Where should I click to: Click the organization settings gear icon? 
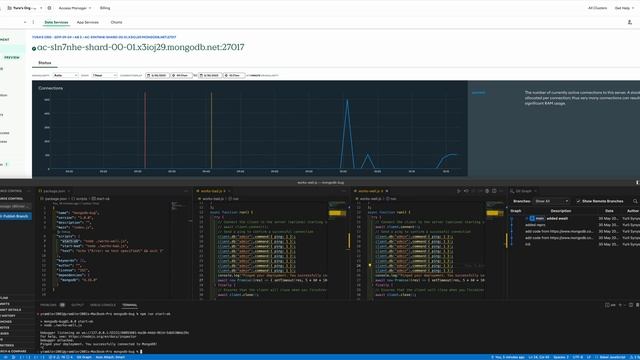tap(49, 8)
